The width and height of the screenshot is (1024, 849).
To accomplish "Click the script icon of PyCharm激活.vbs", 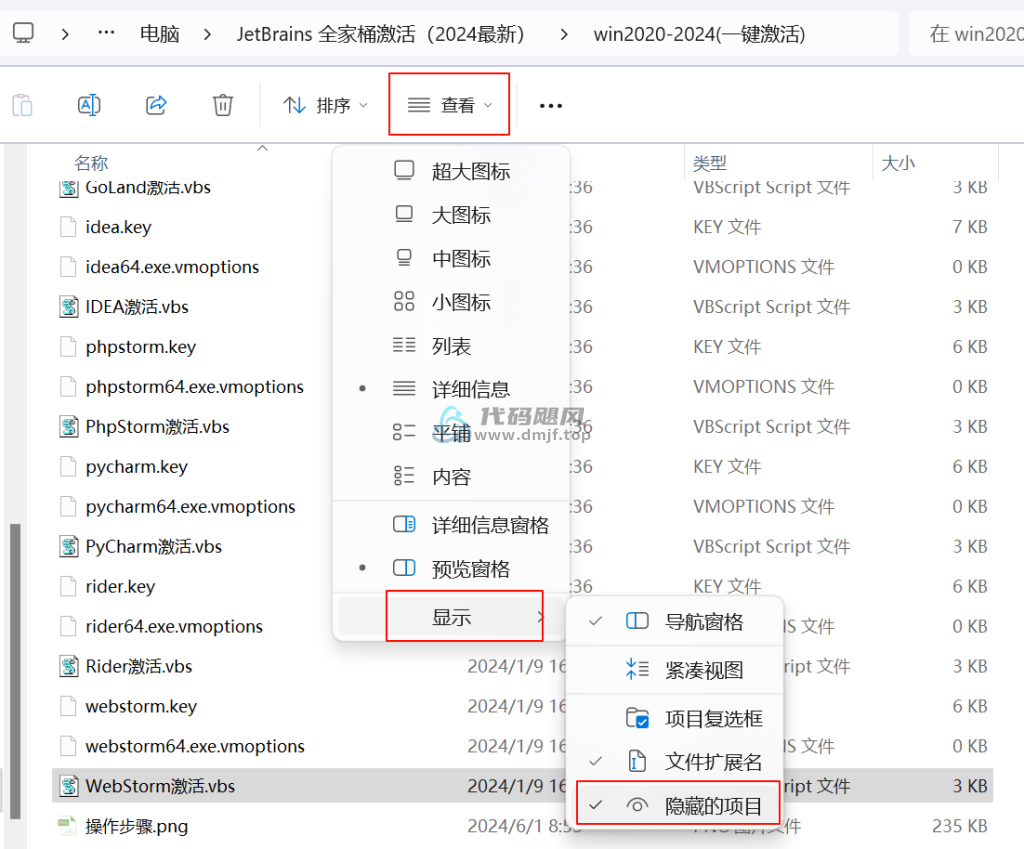I will (69, 547).
